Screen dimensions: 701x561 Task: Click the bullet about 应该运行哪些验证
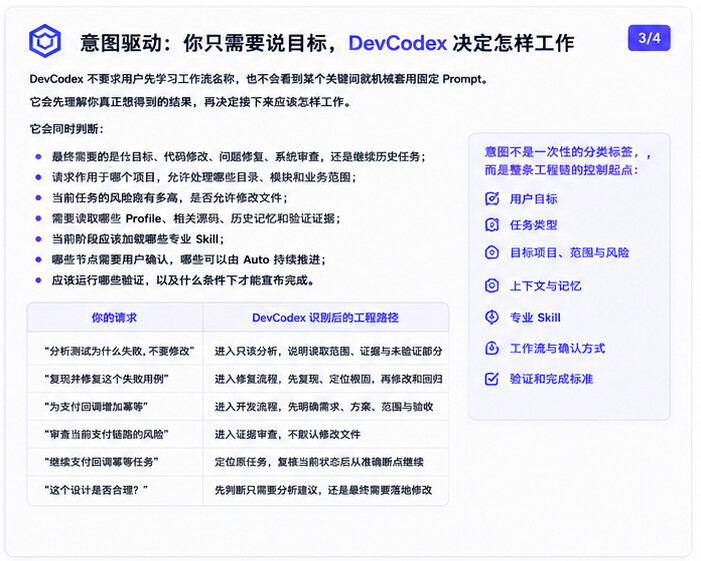tap(183, 280)
